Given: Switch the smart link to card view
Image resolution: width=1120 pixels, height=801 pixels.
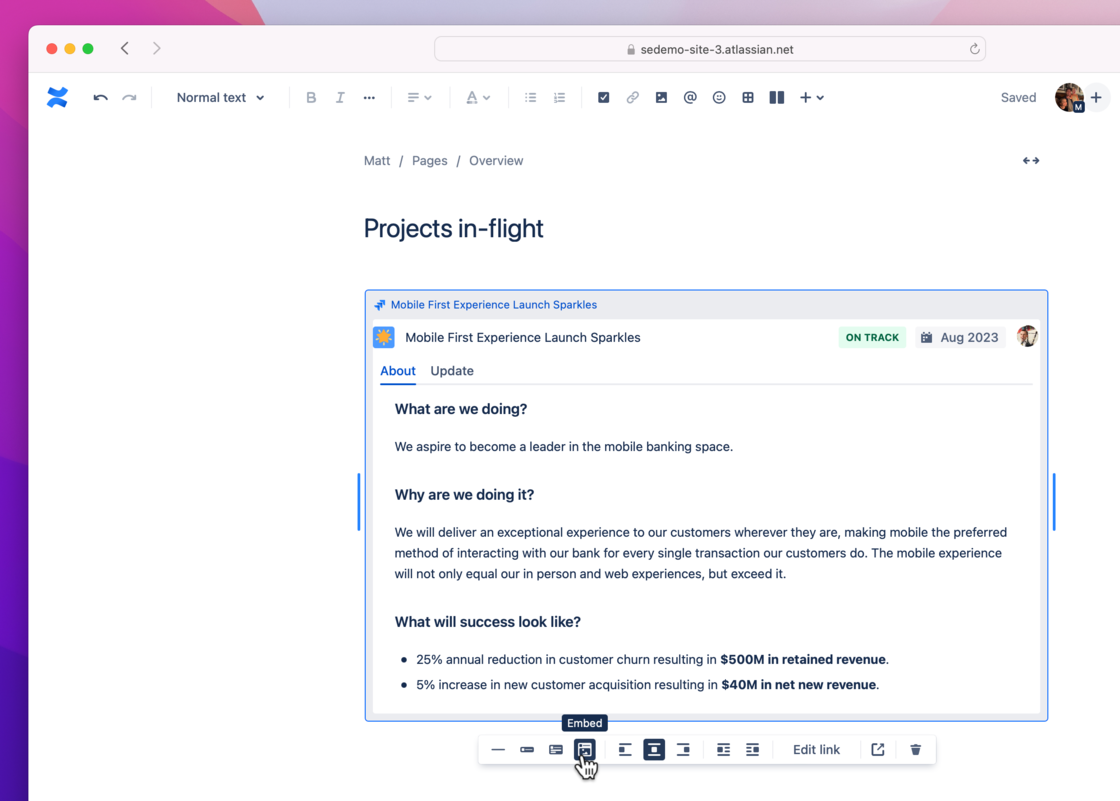Looking at the screenshot, I should 555,749.
